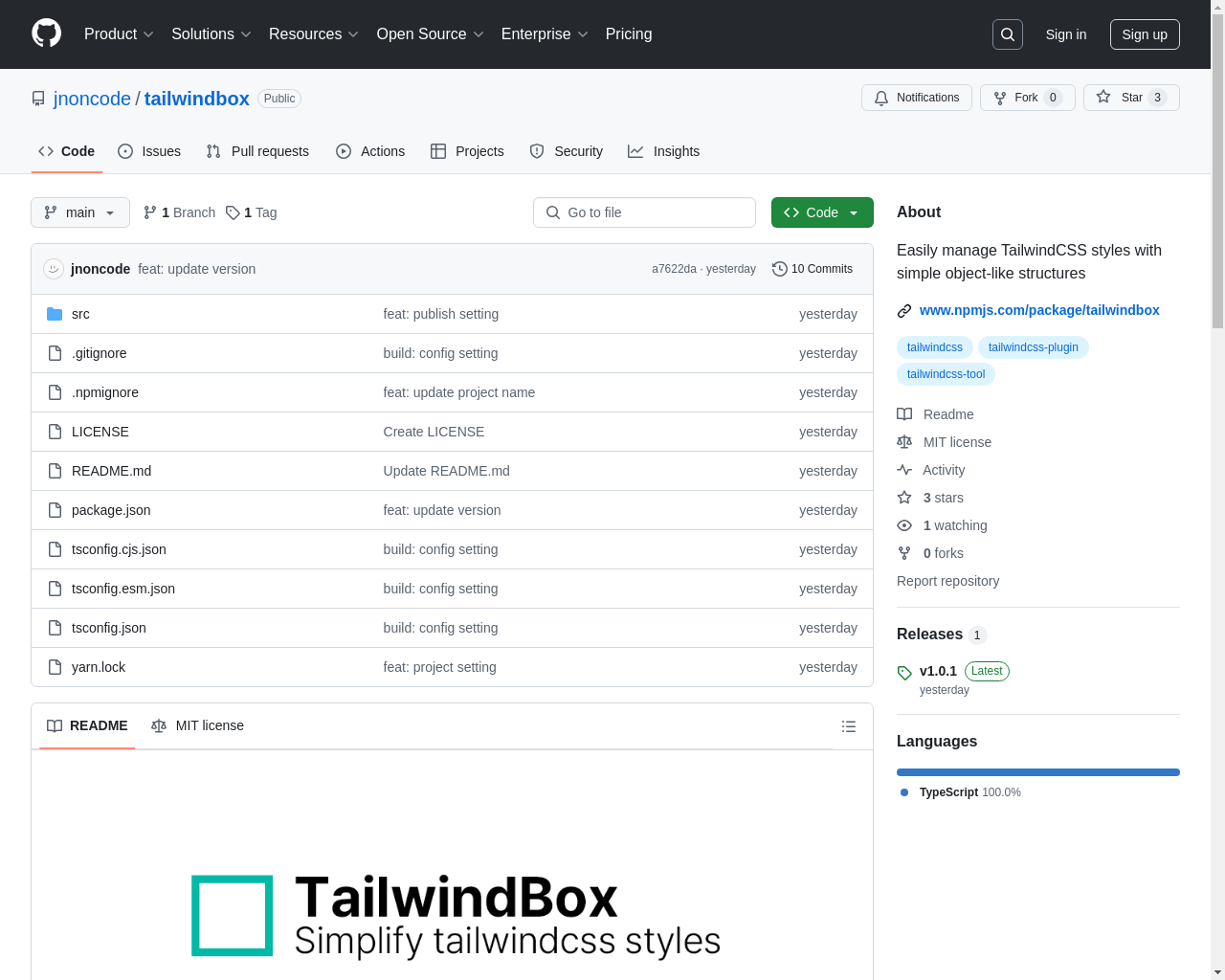Image resolution: width=1225 pixels, height=980 pixels.
Task: Click the Star icon
Action: [1103, 97]
